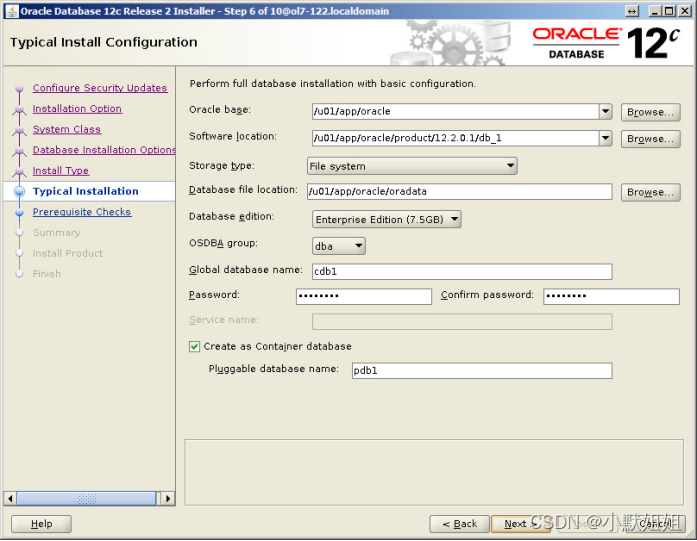Open the Storage type dropdown

[x=412, y=166]
